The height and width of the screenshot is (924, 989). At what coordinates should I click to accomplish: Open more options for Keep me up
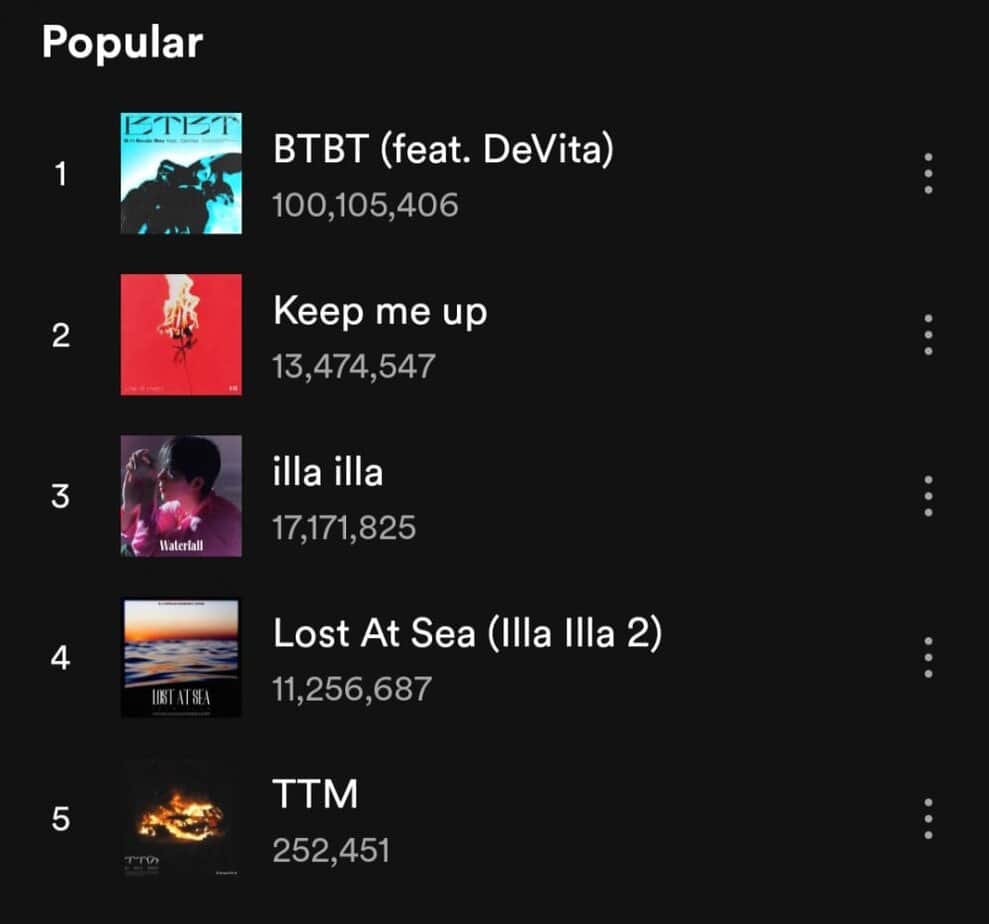click(928, 335)
